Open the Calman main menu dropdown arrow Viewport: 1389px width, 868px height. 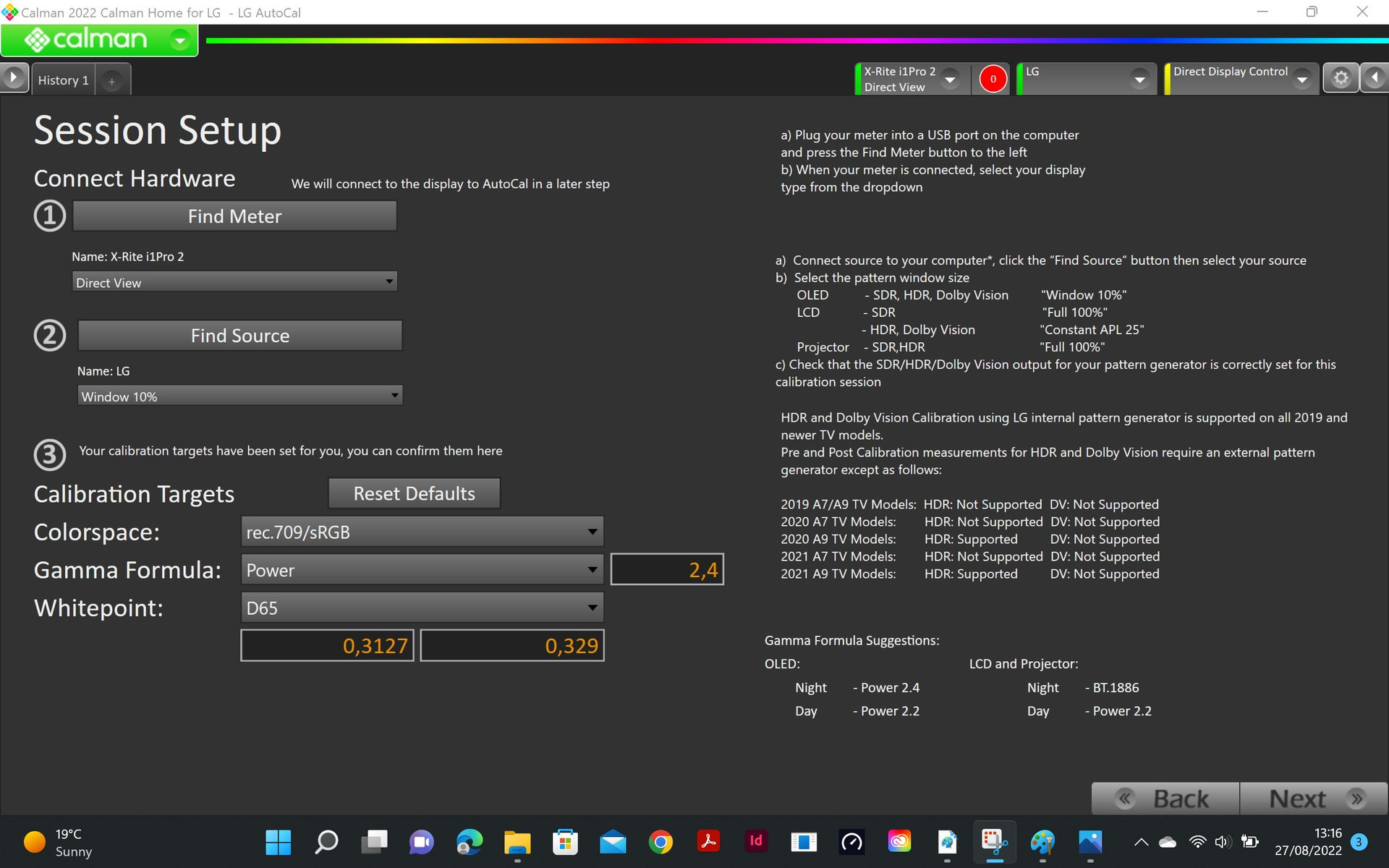179,41
